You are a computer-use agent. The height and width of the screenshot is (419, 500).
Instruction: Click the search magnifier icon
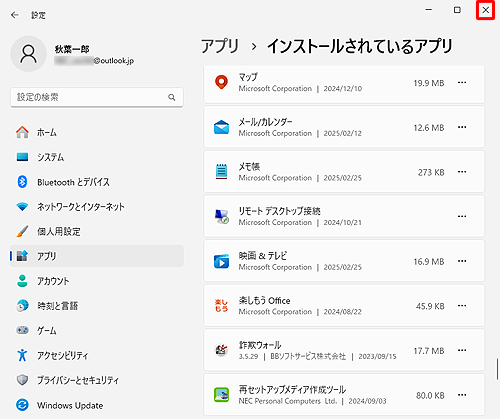[172, 97]
